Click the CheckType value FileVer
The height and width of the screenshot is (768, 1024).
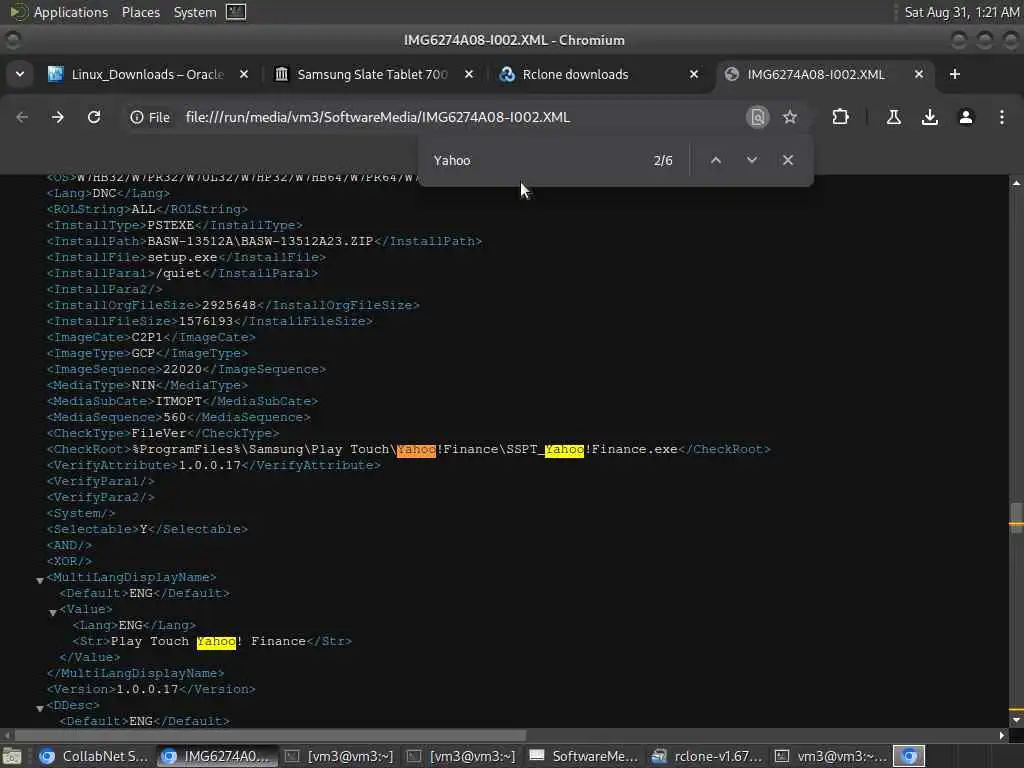(159, 433)
